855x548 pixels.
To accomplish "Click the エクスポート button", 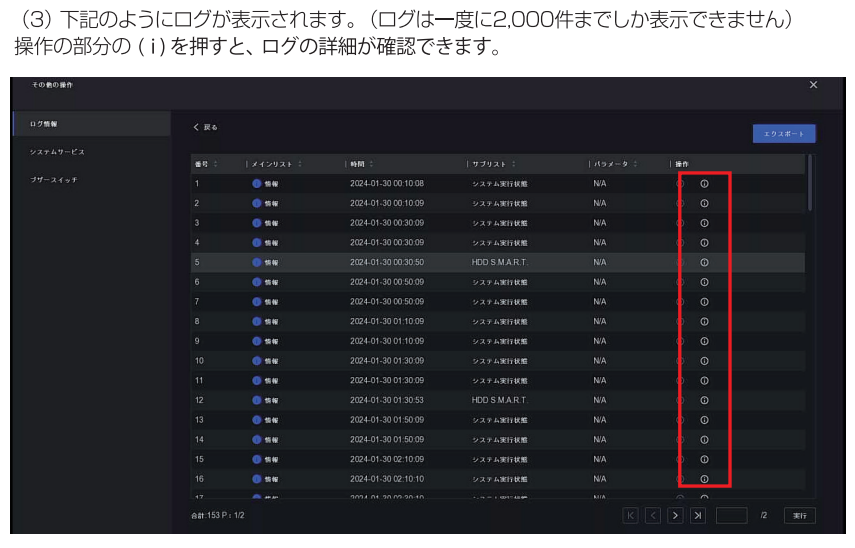I will (784, 133).
